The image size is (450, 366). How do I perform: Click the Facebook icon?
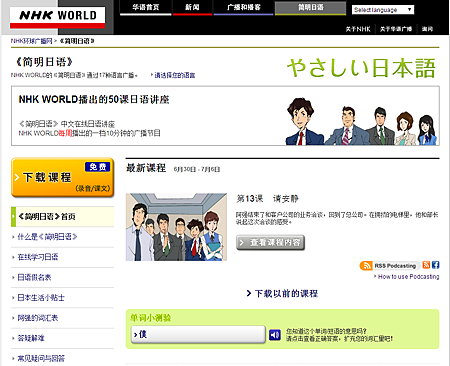435,265
